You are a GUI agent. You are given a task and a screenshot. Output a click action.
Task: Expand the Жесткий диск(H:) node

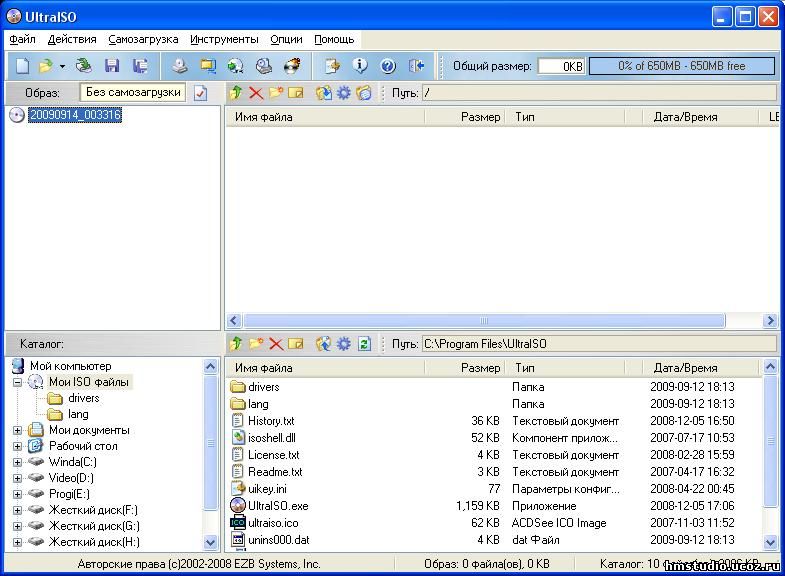18,542
